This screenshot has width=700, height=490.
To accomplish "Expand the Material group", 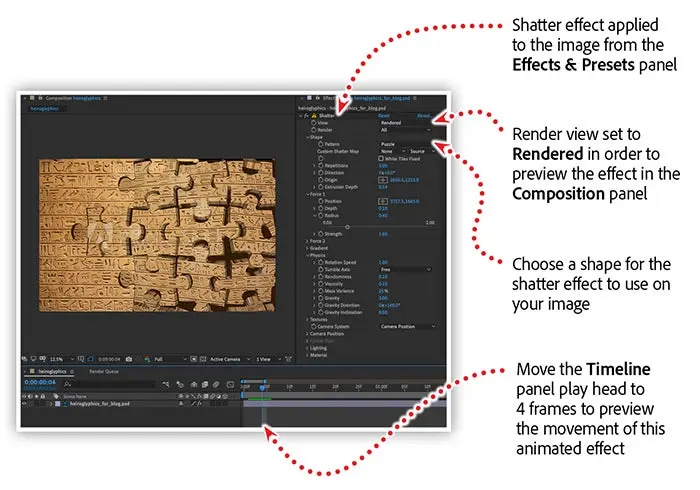I will coord(307,355).
